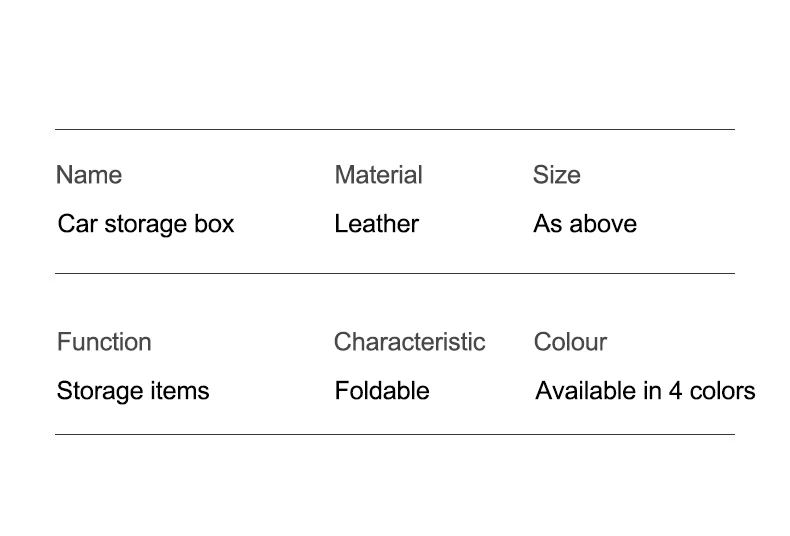The image size is (790, 536).
Task: Click the Size heading label
Action: tap(557, 175)
